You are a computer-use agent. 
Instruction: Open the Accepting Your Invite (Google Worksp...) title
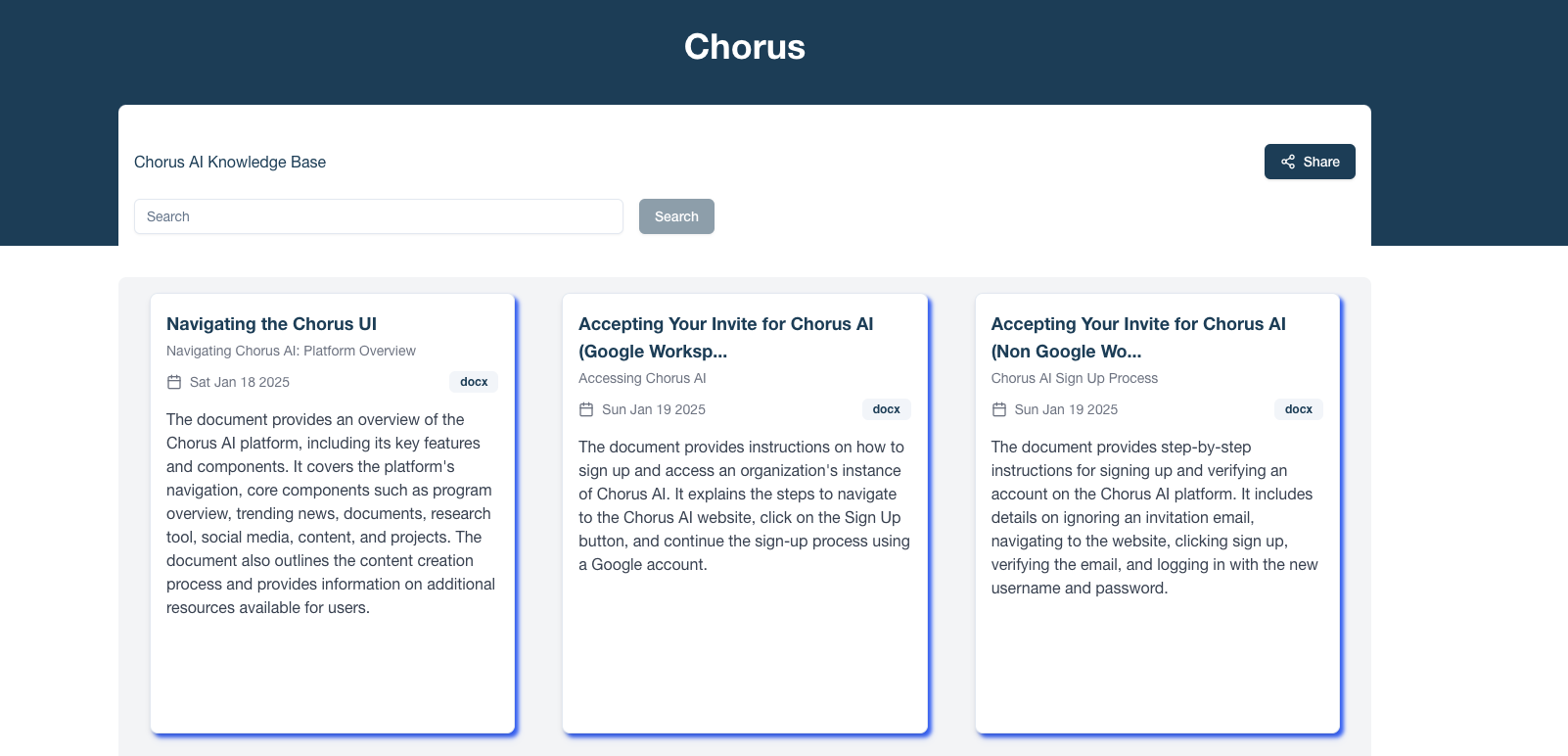[725, 337]
